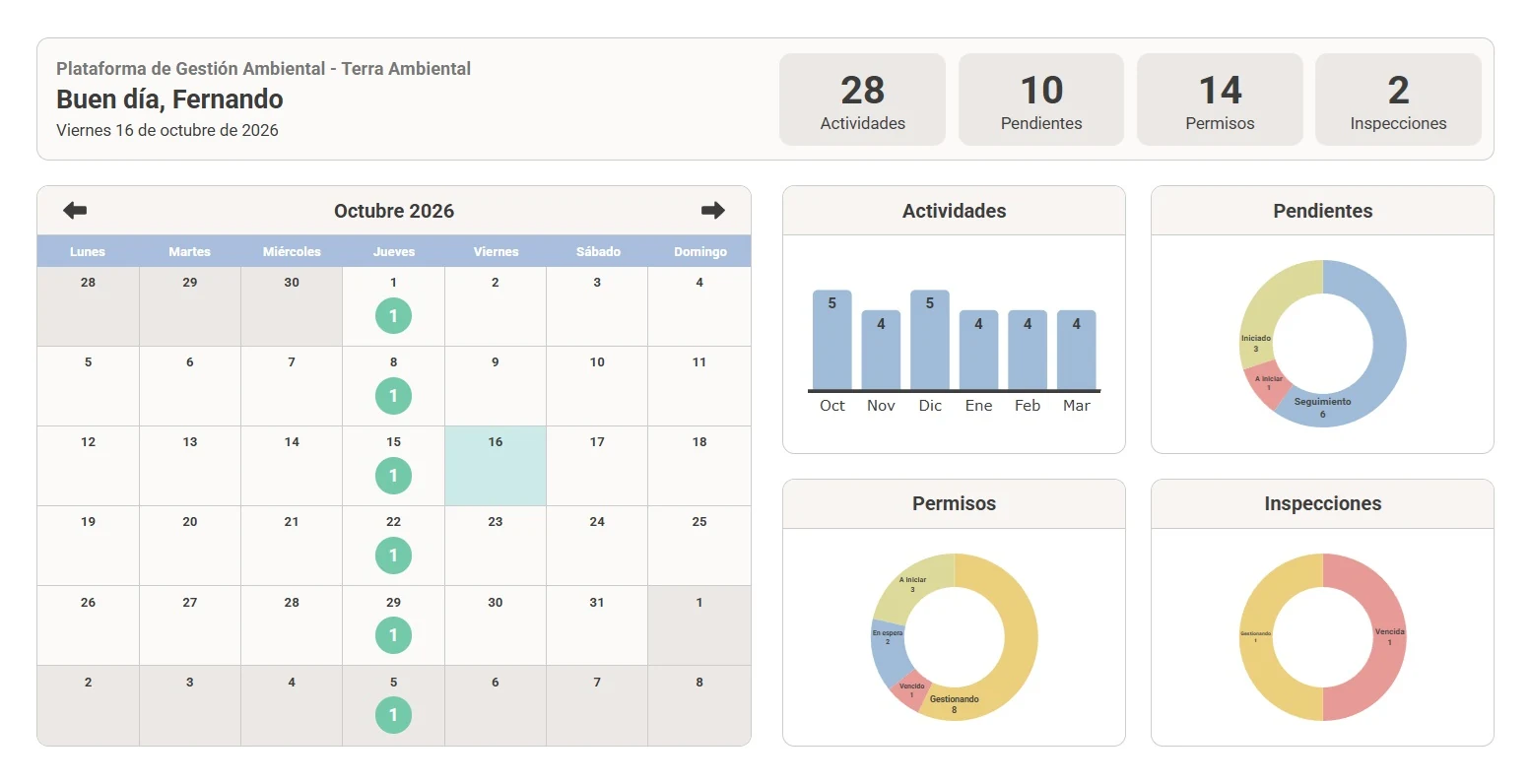Select the Gestionando segment in Inspecciones donut
Screen dimensions: 1529x784
click(x=1256, y=637)
